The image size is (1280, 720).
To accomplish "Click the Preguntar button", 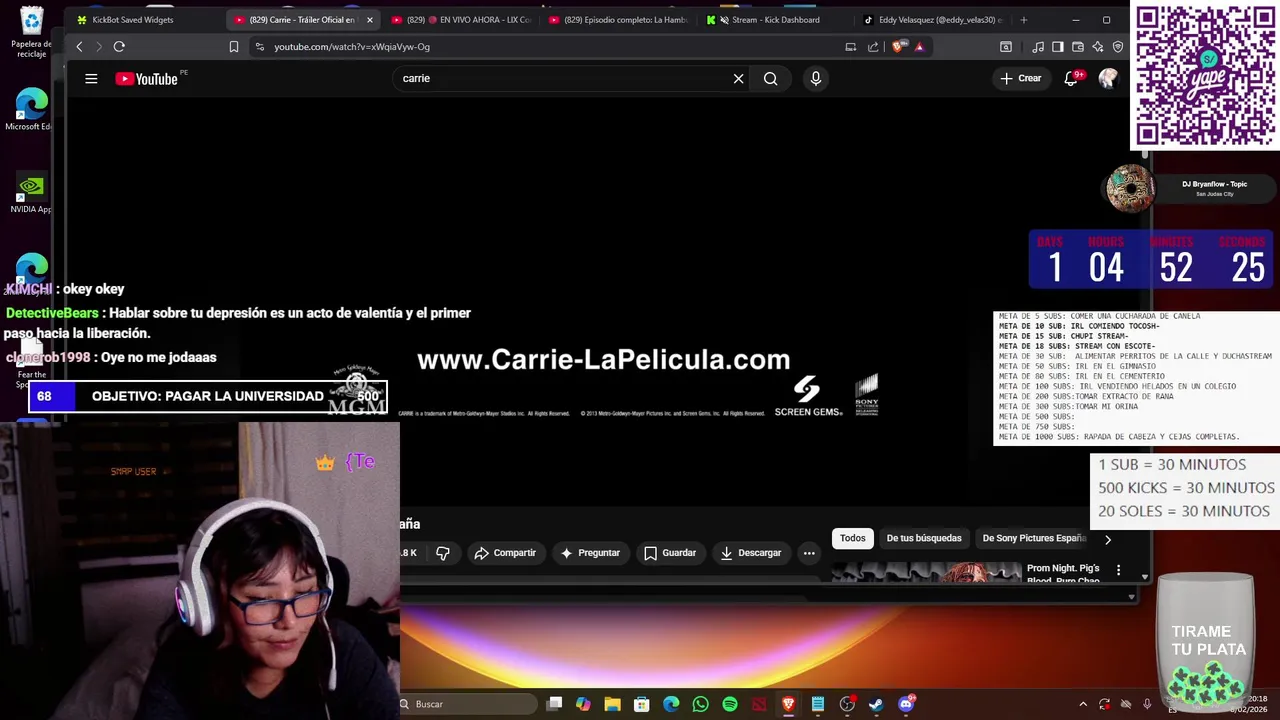I will coord(590,553).
